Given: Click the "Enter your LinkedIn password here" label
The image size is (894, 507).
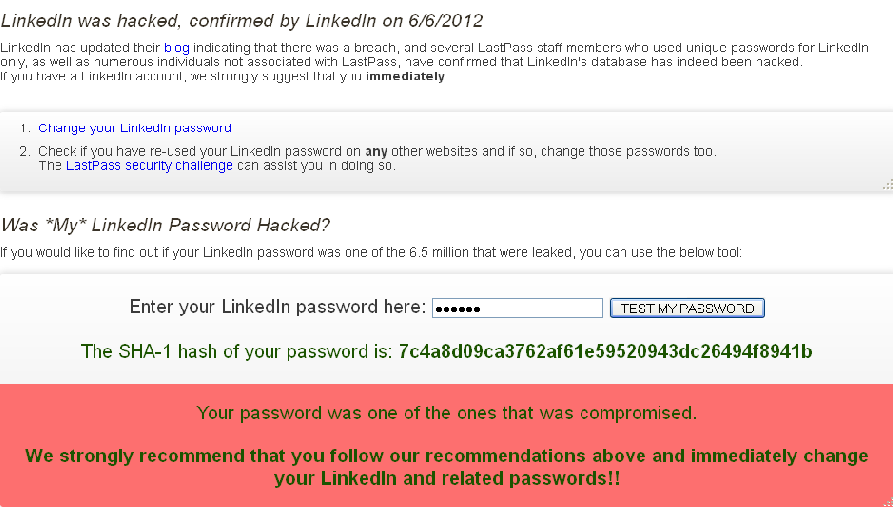Looking at the screenshot, I should click(x=278, y=307).
